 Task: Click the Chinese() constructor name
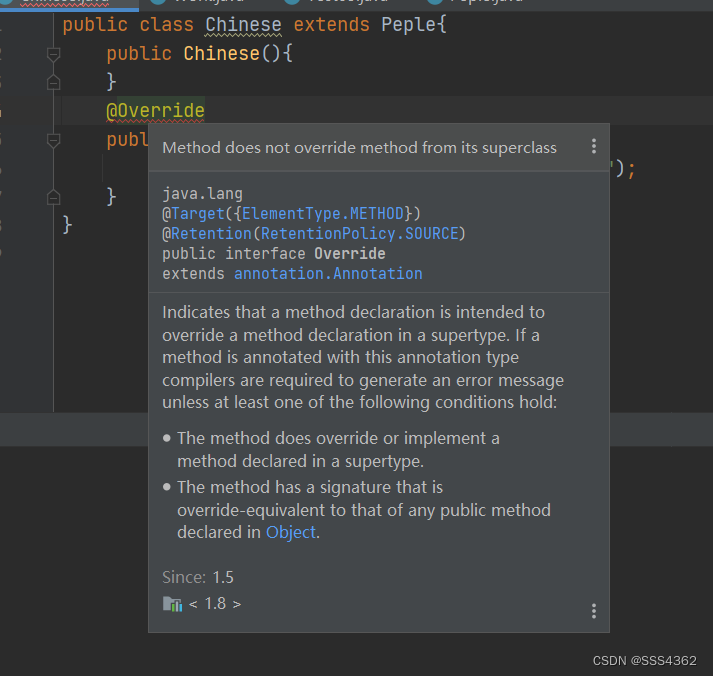pos(220,54)
